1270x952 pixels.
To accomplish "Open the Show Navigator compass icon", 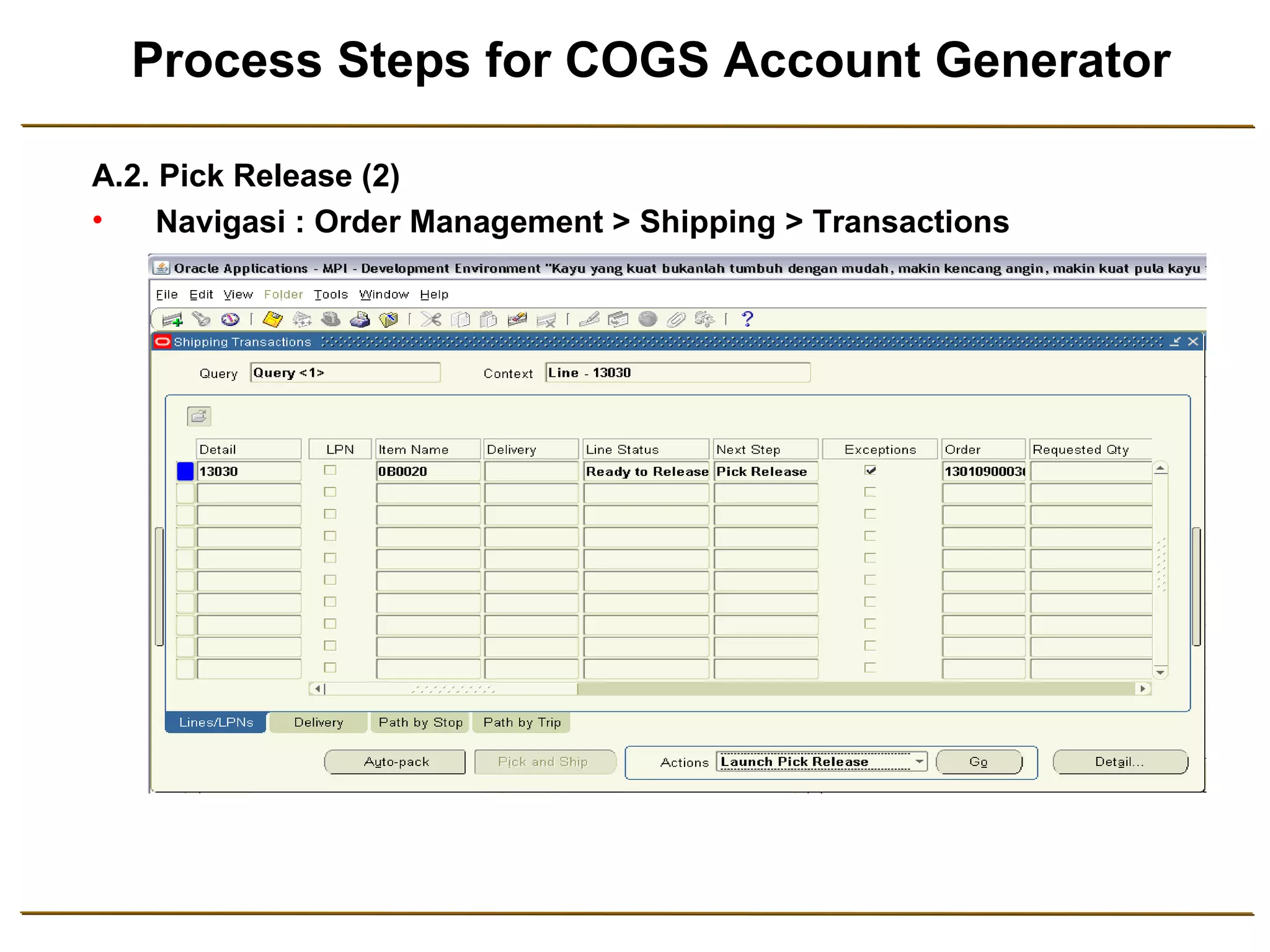I will tap(230, 319).
